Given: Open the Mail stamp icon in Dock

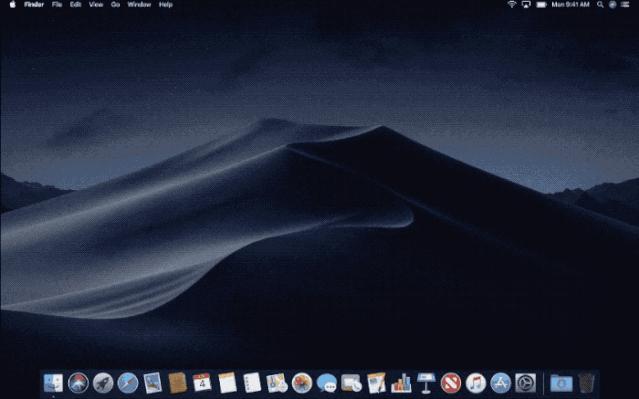Looking at the screenshot, I should [x=153, y=383].
